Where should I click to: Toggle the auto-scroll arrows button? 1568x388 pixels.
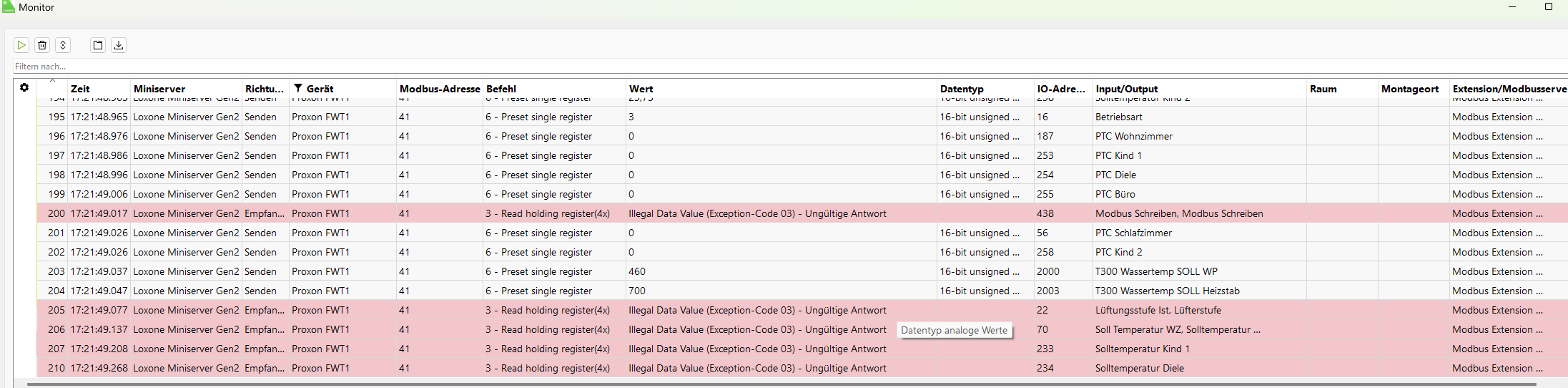click(x=63, y=45)
